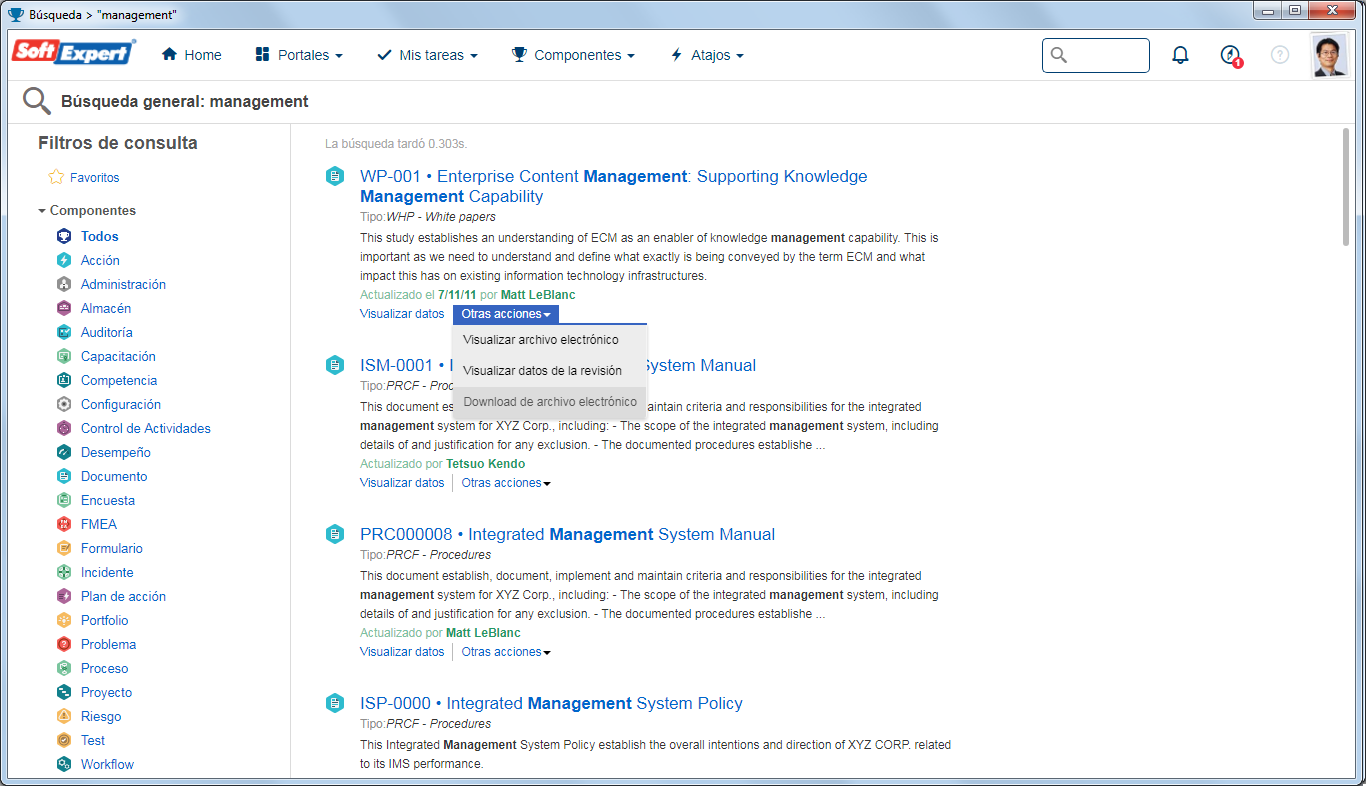Click the FMEA component icon
Screen dimensions: 1366x786
coord(64,524)
